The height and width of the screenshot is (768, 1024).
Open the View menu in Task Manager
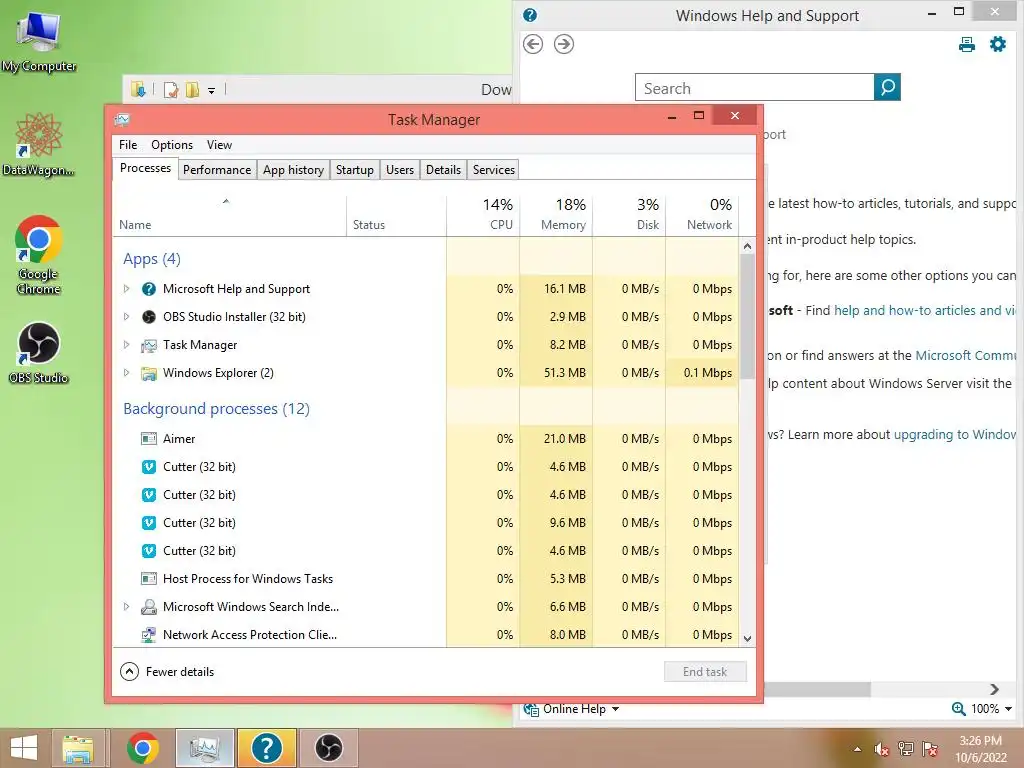(219, 145)
